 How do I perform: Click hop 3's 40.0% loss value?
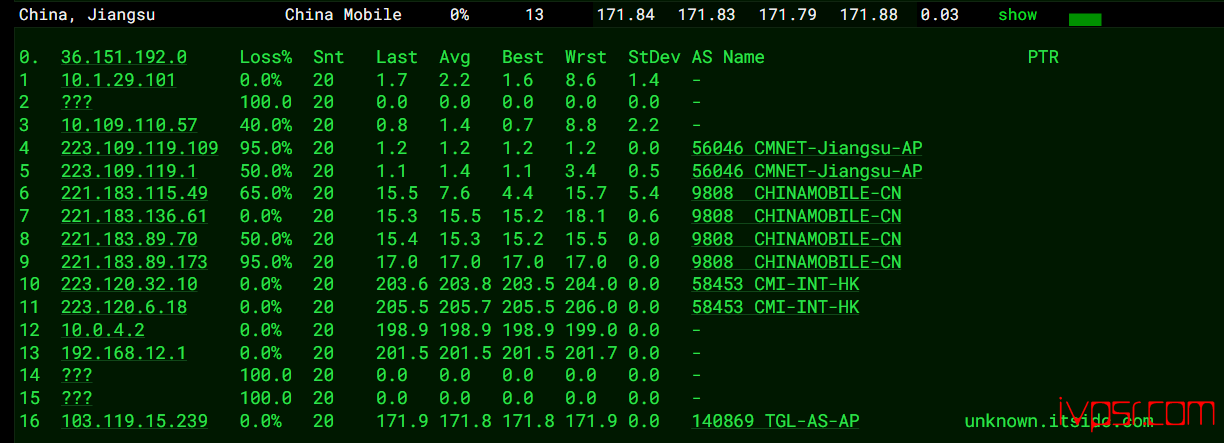(266, 125)
